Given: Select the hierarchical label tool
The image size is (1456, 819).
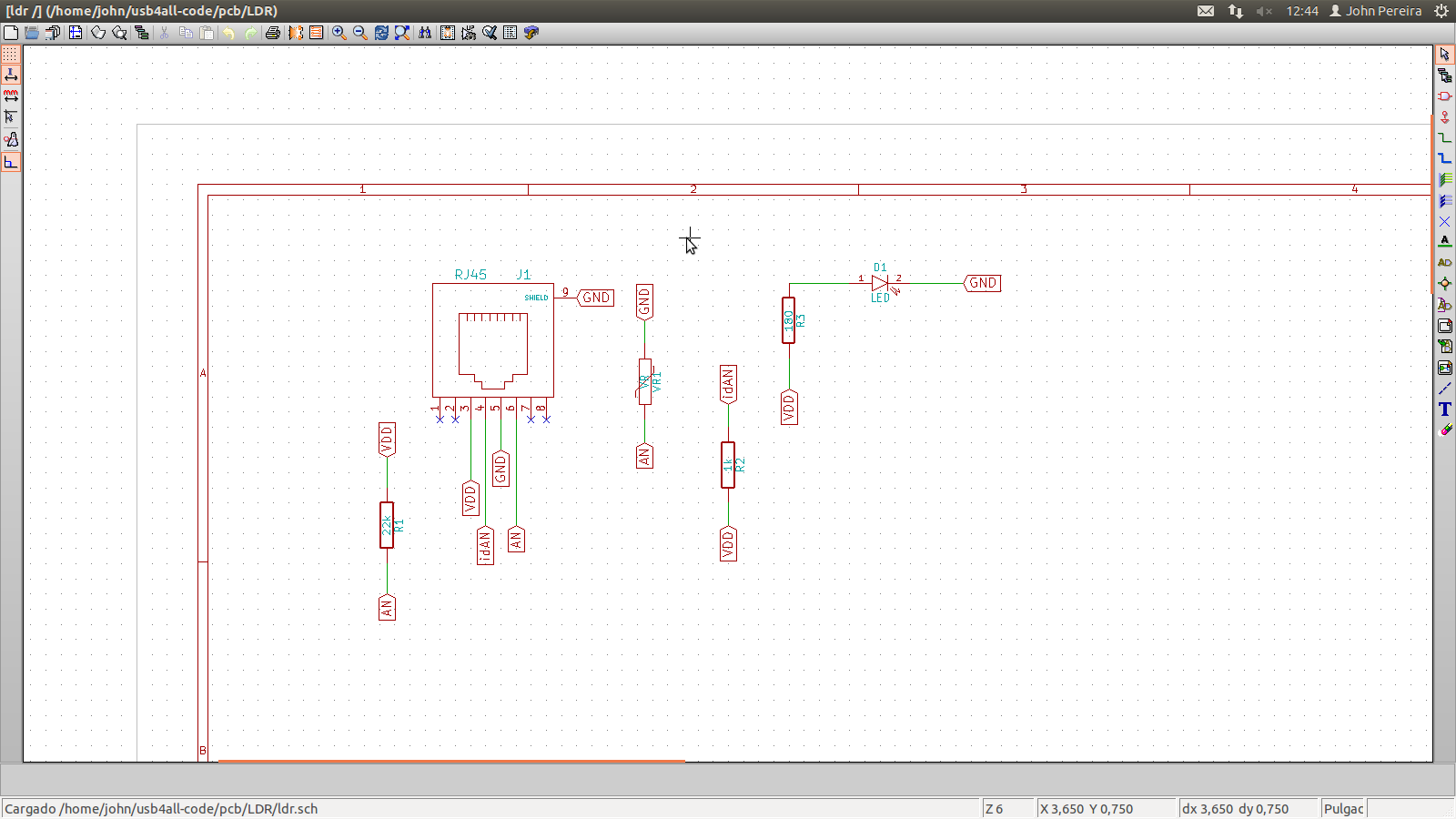Looking at the screenshot, I should 1445,305.
